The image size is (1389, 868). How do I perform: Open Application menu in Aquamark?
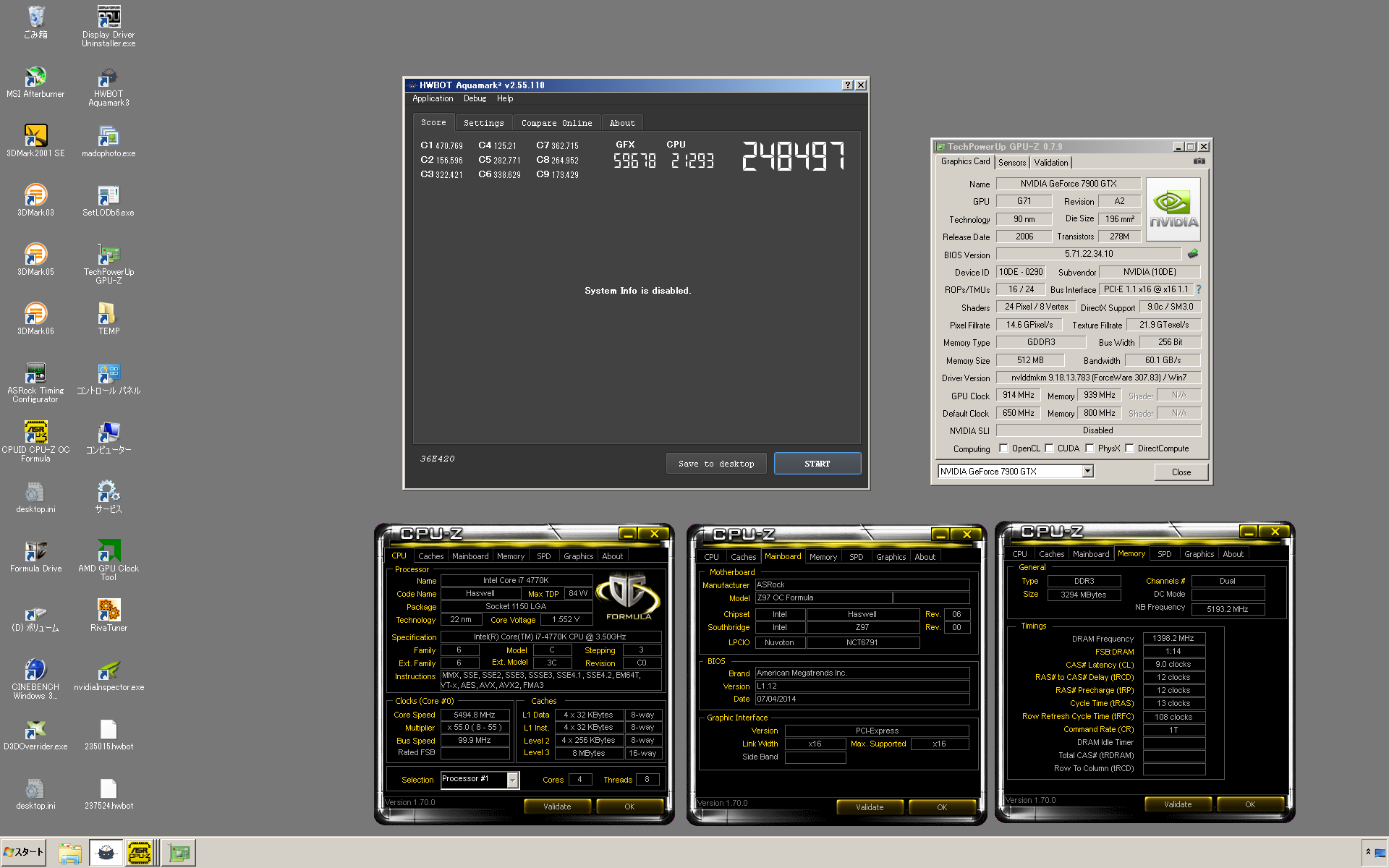[x=433, y=99]
